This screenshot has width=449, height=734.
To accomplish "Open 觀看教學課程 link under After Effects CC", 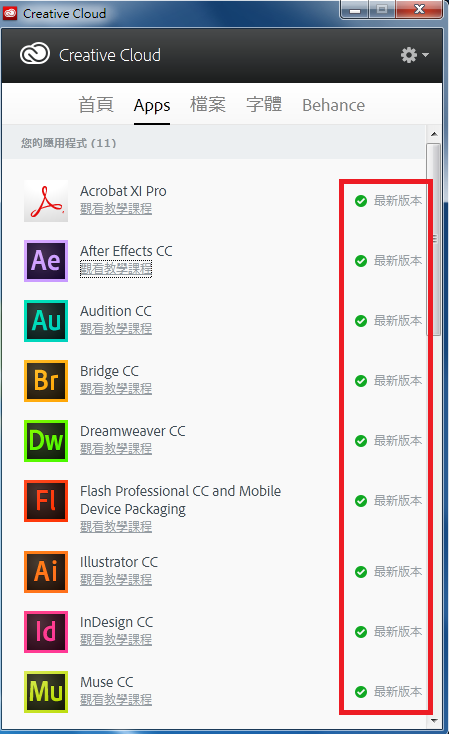I will [x=116, y=269].
